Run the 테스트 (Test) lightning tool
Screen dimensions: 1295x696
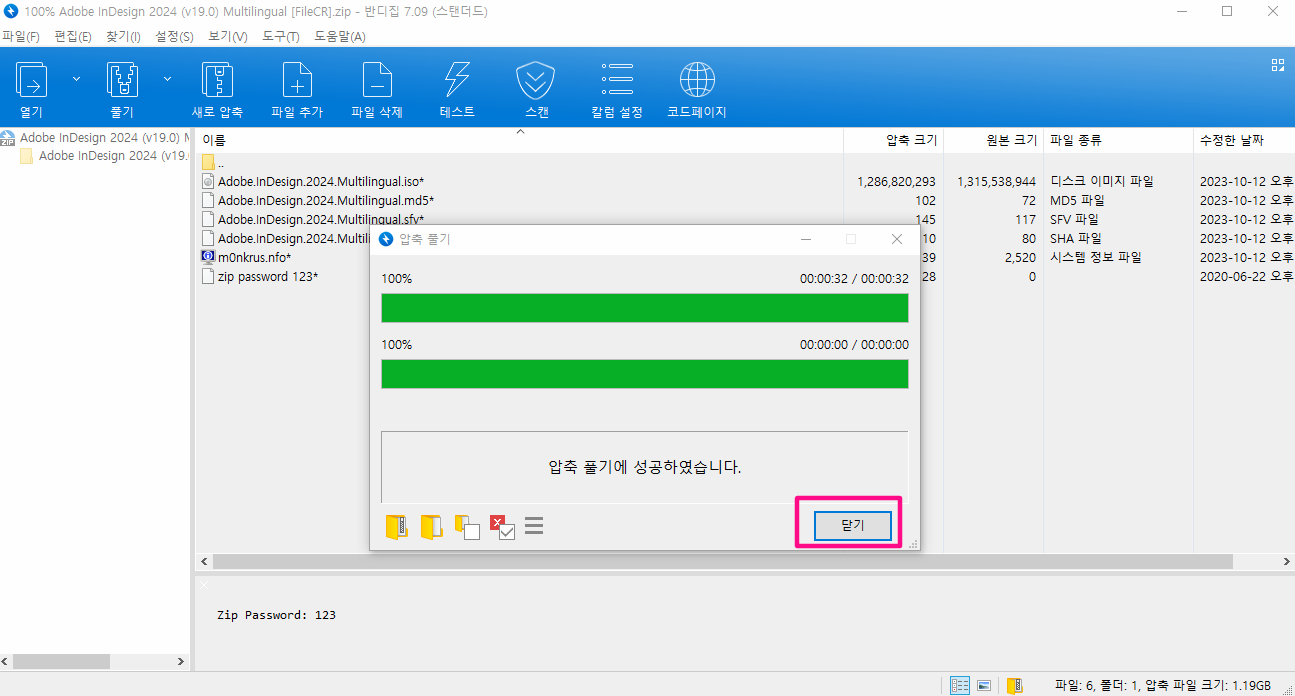point(457,79)
